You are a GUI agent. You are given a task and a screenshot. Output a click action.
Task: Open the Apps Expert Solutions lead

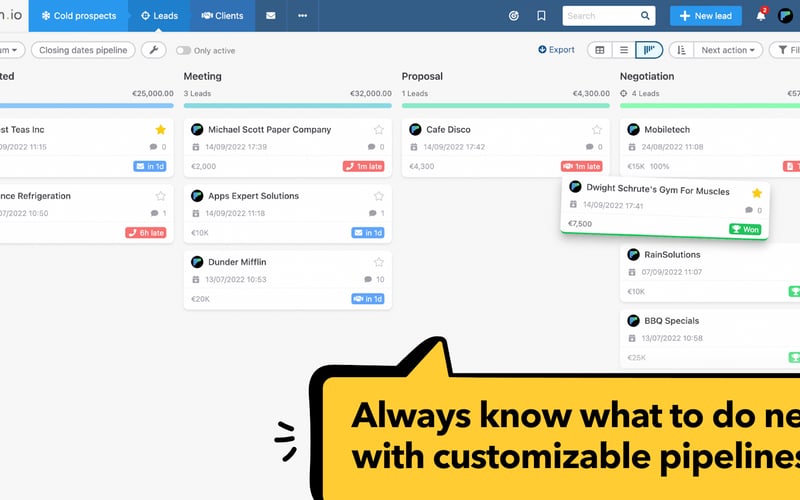point(253,196)
